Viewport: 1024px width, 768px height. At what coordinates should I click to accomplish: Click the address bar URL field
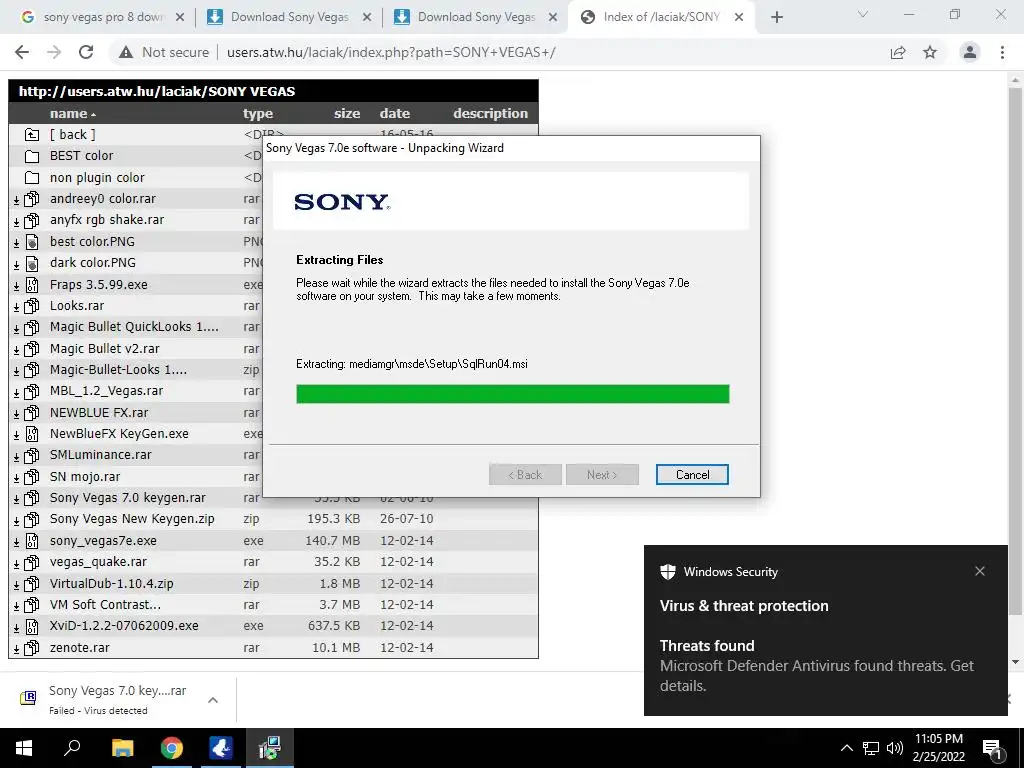(391, 52)
